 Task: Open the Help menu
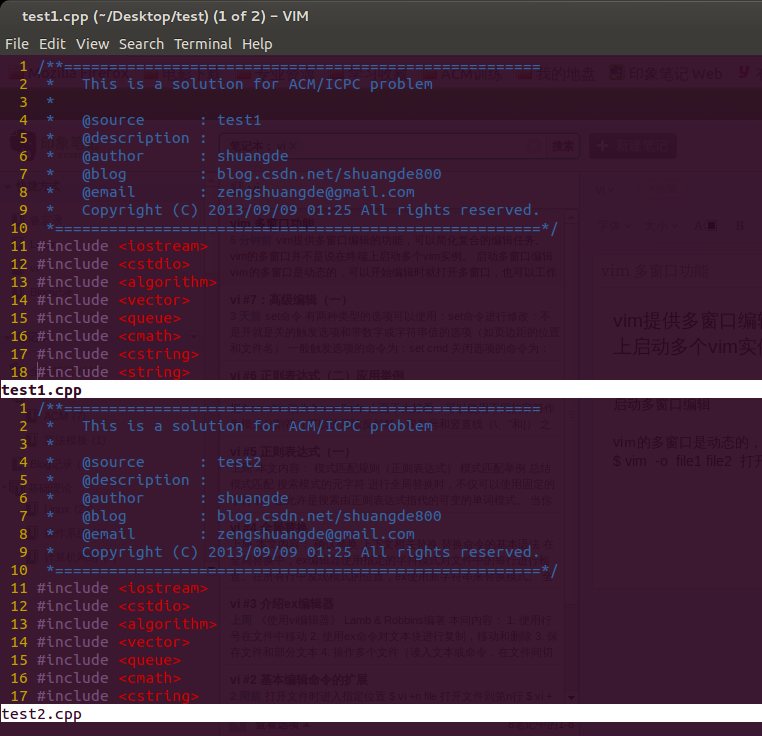[257, 44]
